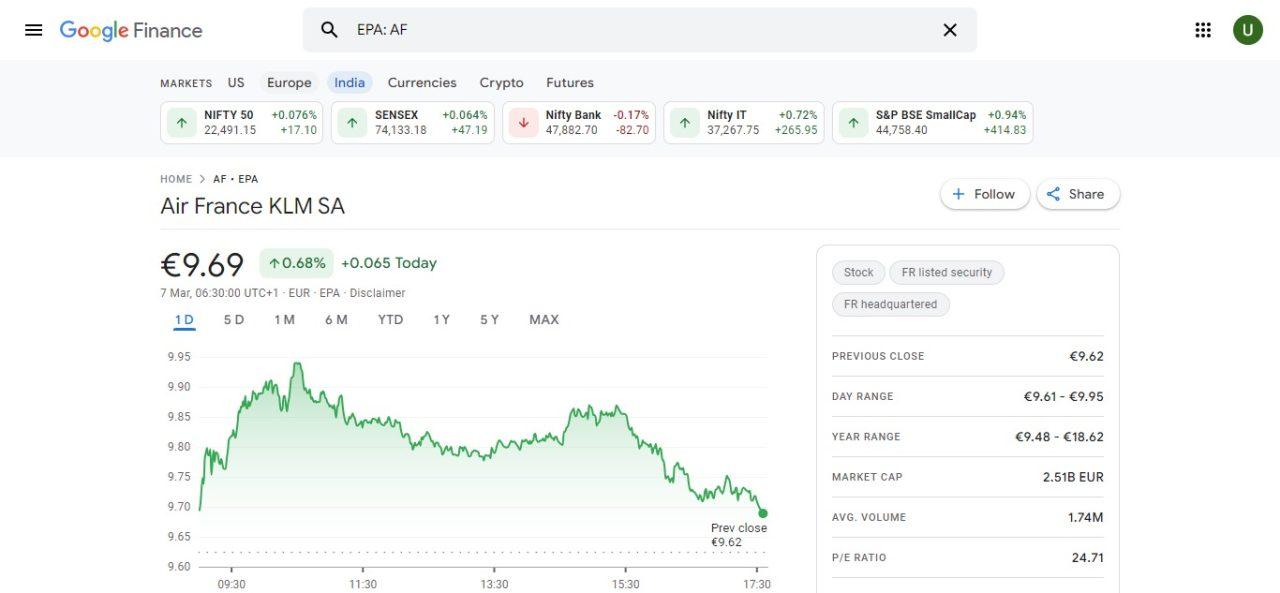Click the €9.69 current price
Viewport: 1280px width, 593px height.
pyautogui.click(x=202, y=265)
